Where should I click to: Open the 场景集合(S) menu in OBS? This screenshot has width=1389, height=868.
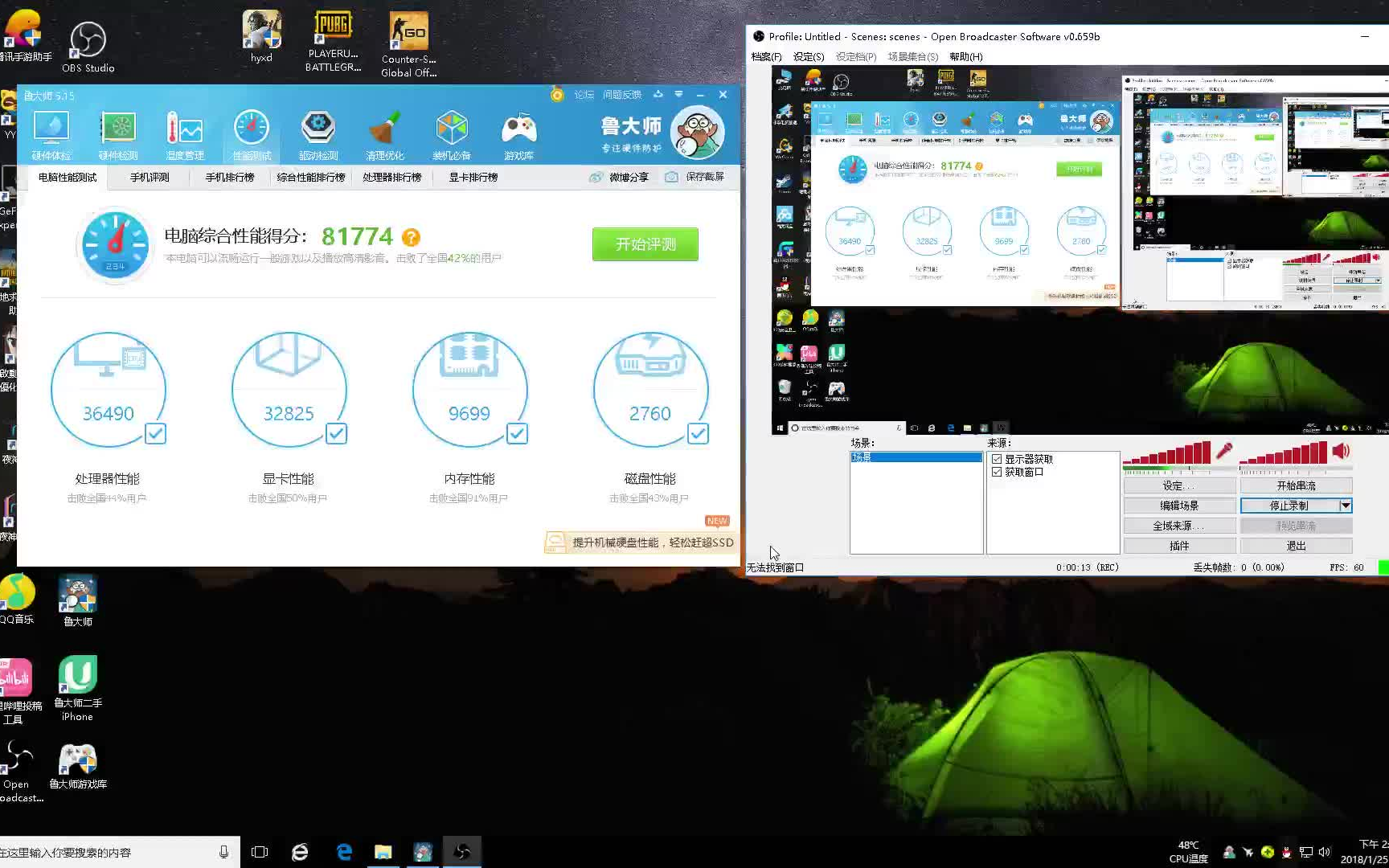click(912, 57)
